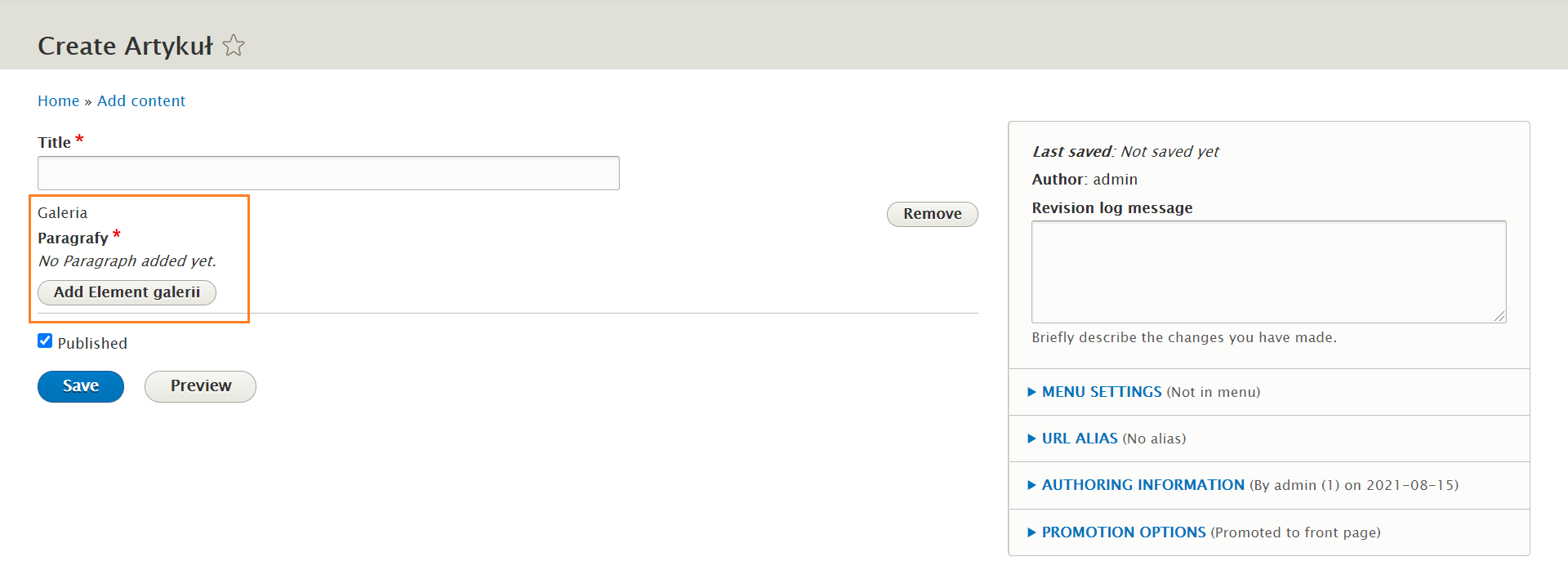The height and width of the screenshot is (588, 1568).
Task: Focus the Title input field
Action: [328, 173]
